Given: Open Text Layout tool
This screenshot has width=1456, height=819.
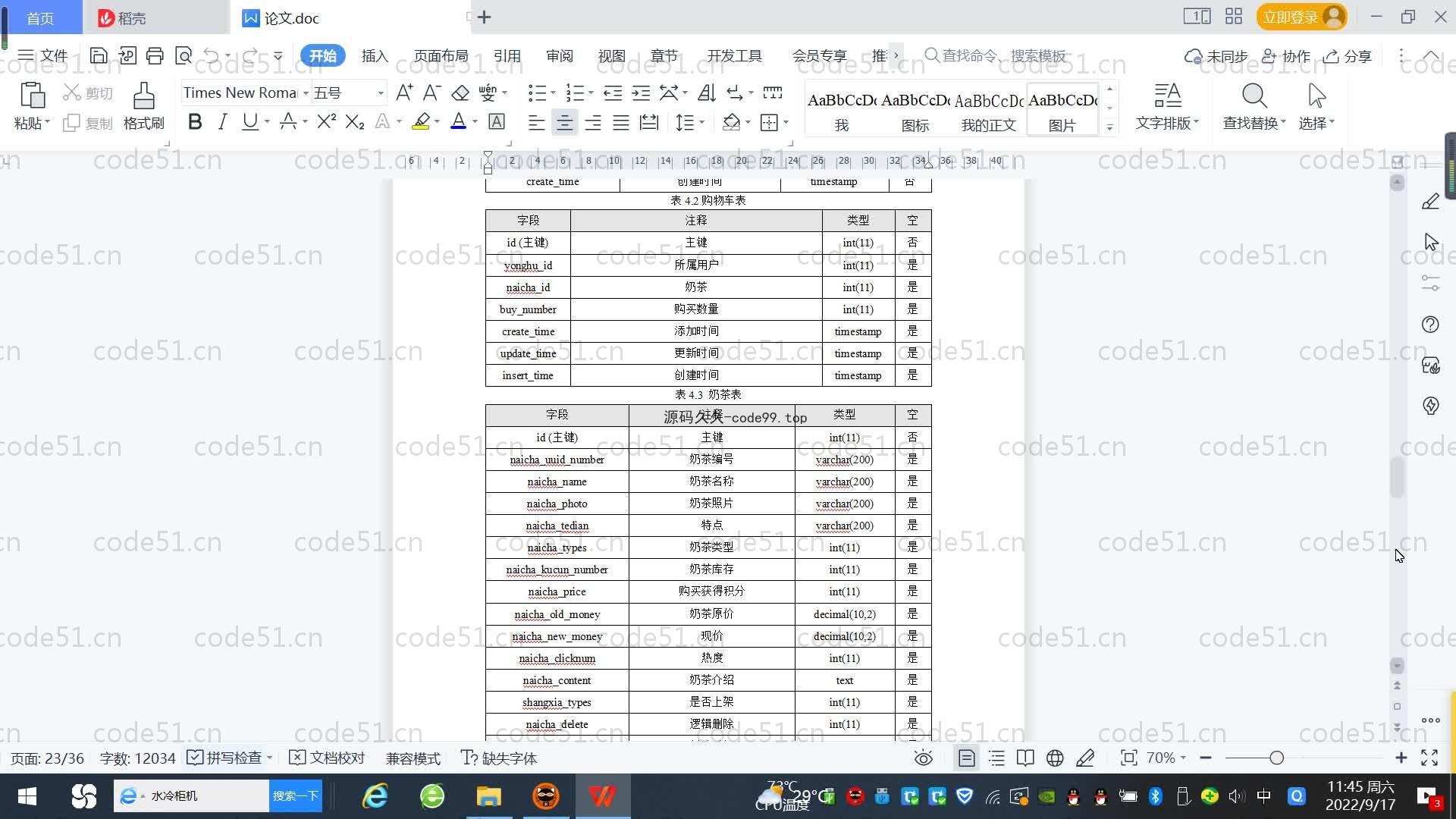Looking at the screenshot, I should (1167, 106).
